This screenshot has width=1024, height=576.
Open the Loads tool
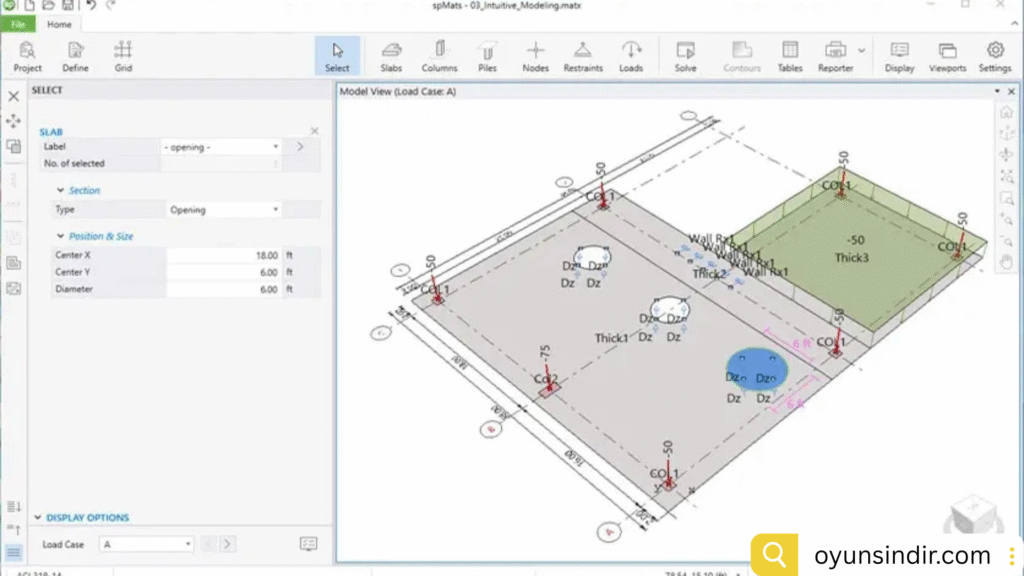pyautogui.click(x=631, y=55)
